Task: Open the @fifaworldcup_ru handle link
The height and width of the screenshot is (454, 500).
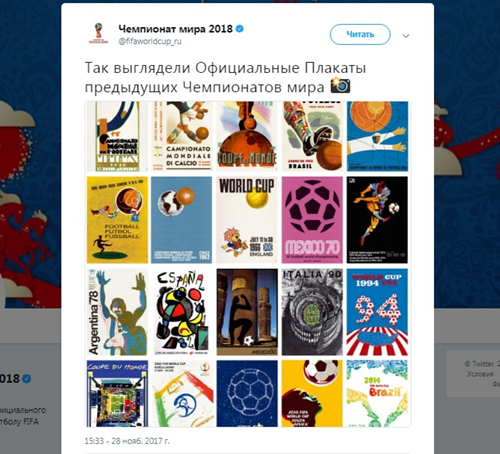Action: (150, 41)
